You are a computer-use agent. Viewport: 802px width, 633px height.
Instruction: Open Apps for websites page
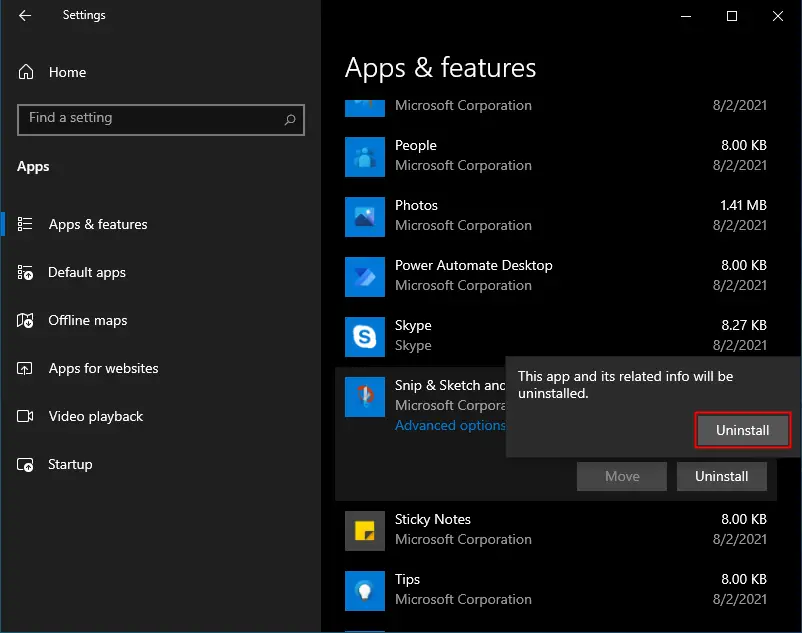click(x=103, y=368)
